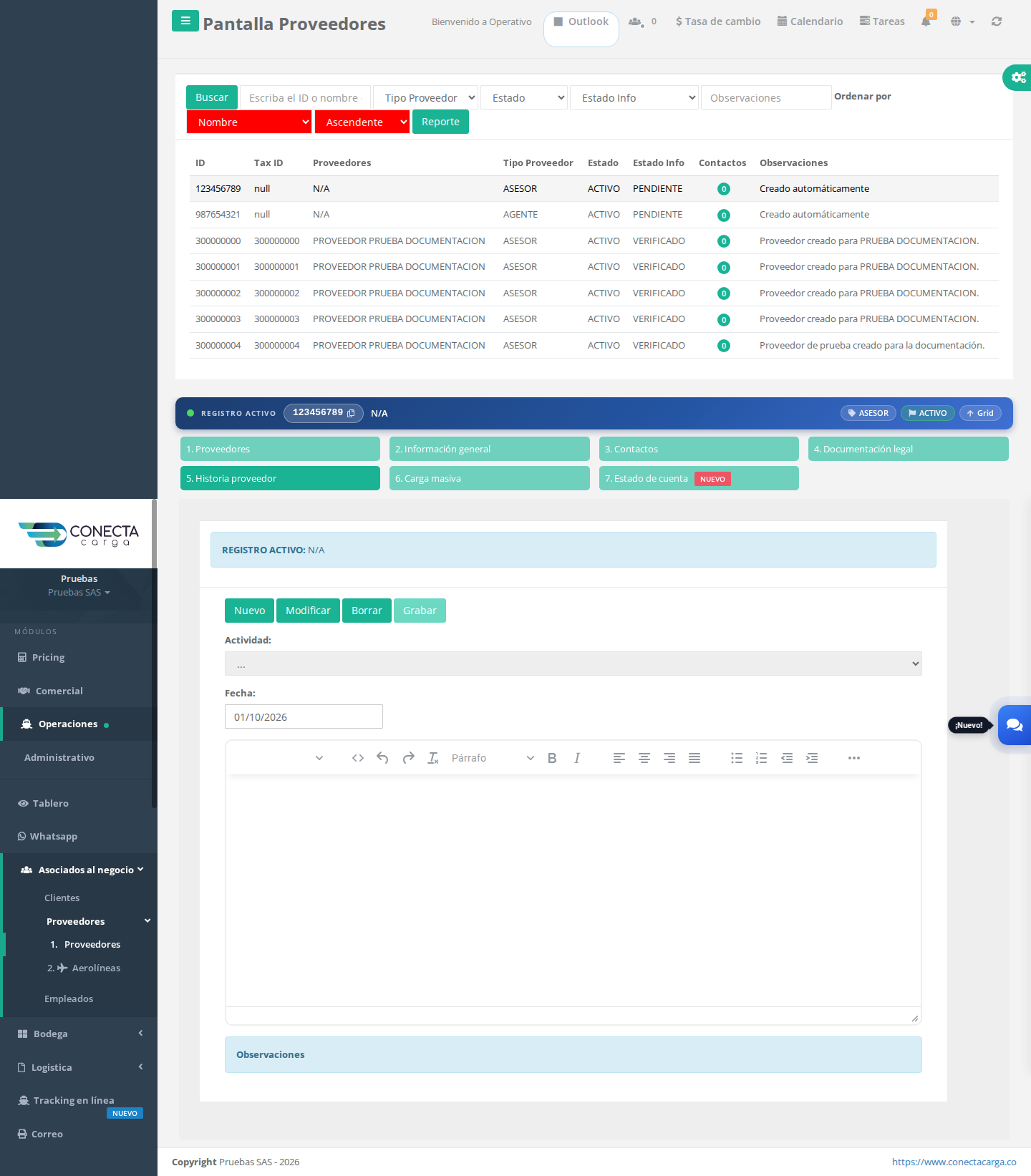Click the Reporte button
1031x1176 pixels.
point(440,122)
